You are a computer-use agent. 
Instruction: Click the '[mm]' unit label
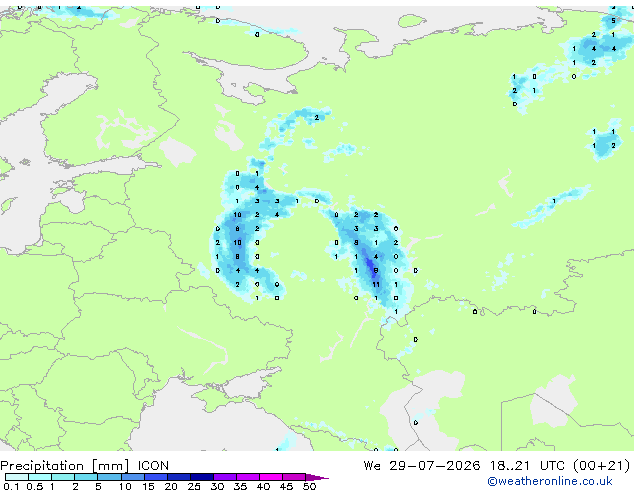(x=111, y=466)
